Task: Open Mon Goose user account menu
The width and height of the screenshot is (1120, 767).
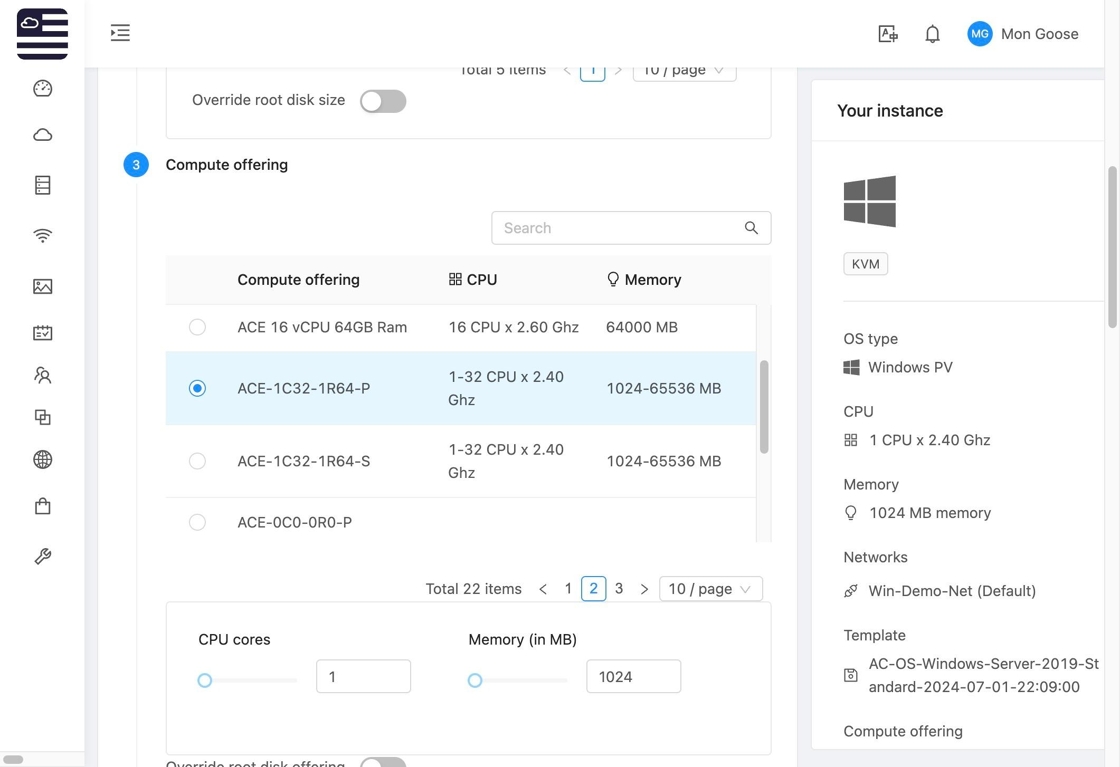Action: click(x=1022, y=34)
